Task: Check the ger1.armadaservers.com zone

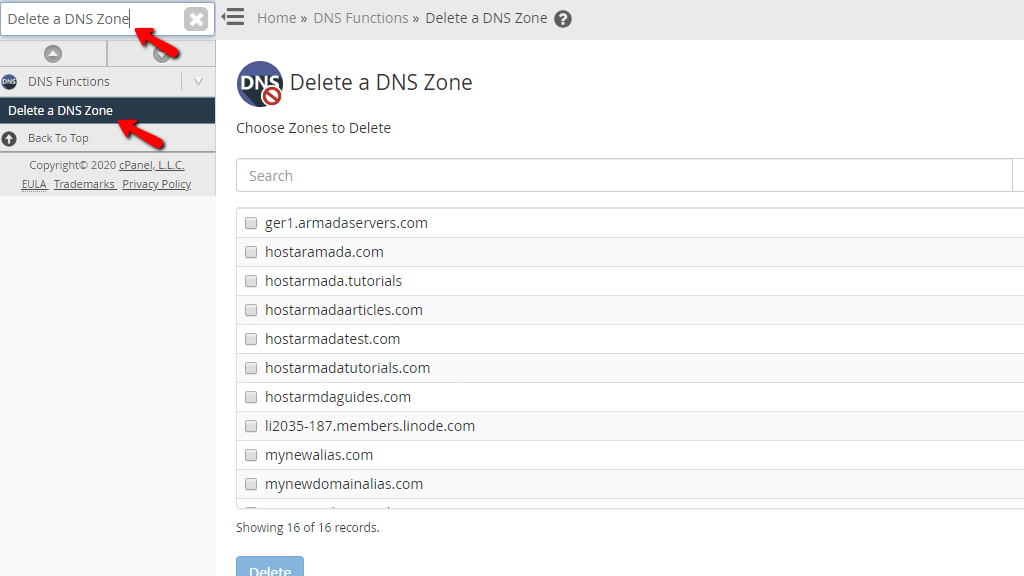Action: point(251,223)
